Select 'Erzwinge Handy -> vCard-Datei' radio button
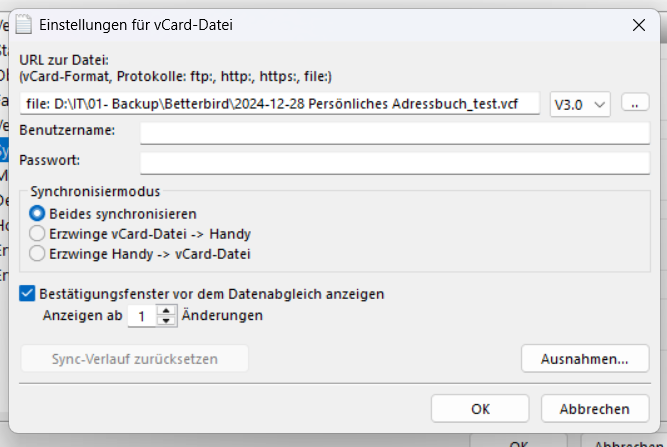Image resolution: width=667 pixels, height=447 pixels. tap(38, 254)
